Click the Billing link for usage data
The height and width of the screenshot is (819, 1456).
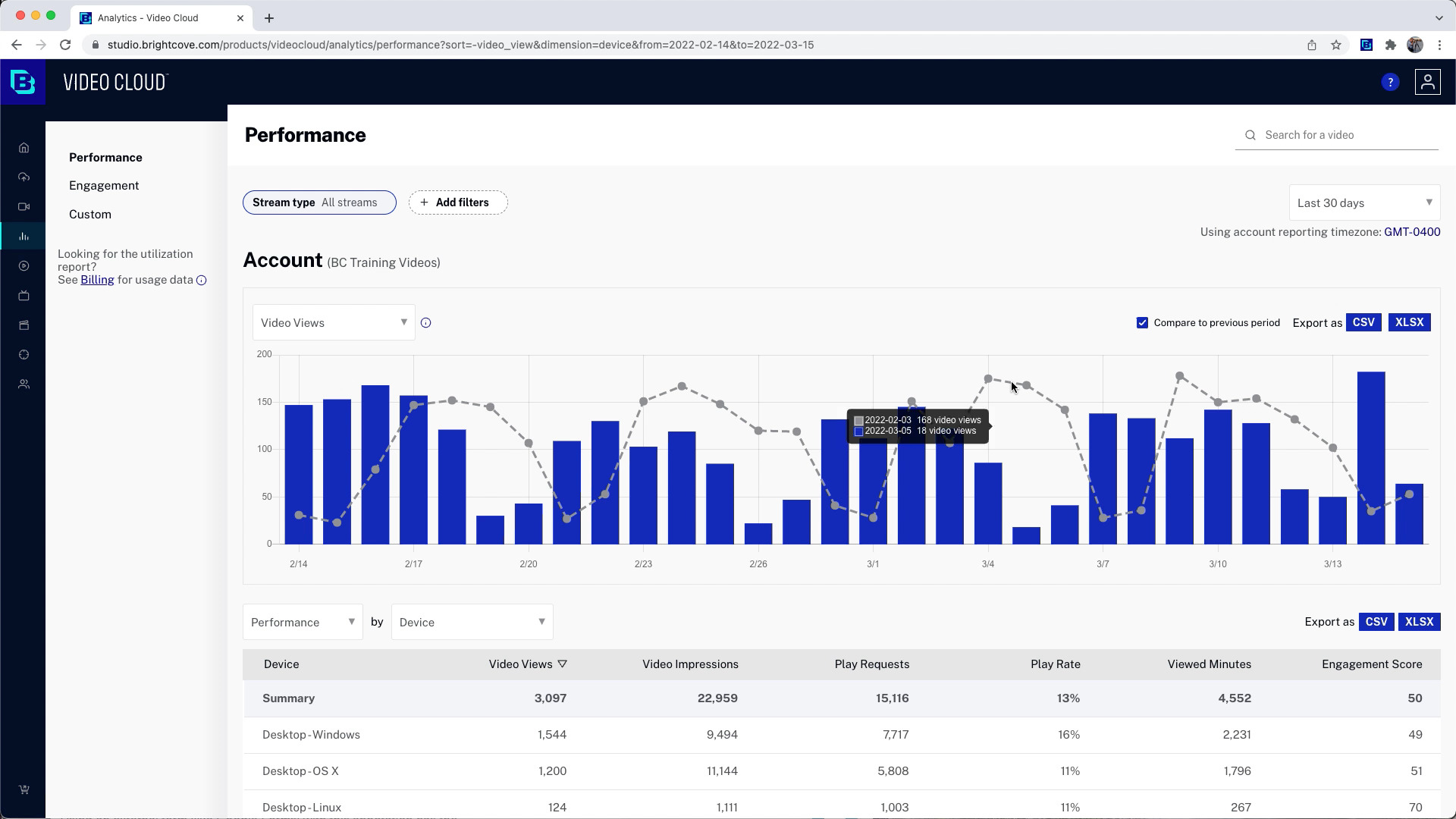point(96,279)
